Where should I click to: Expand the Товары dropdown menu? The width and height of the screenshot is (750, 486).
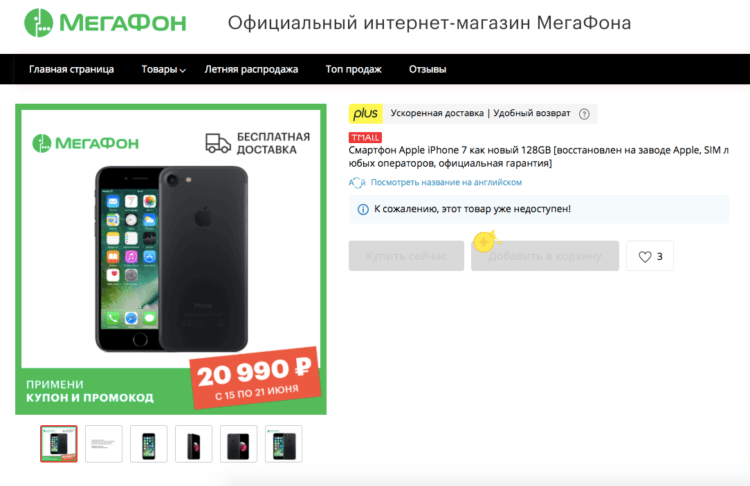163,69
